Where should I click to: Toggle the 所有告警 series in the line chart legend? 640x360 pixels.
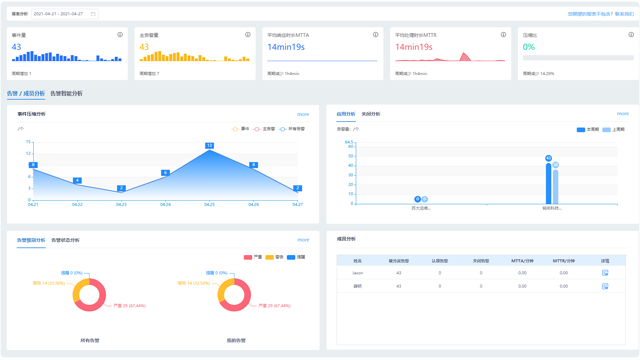(292, 129)
